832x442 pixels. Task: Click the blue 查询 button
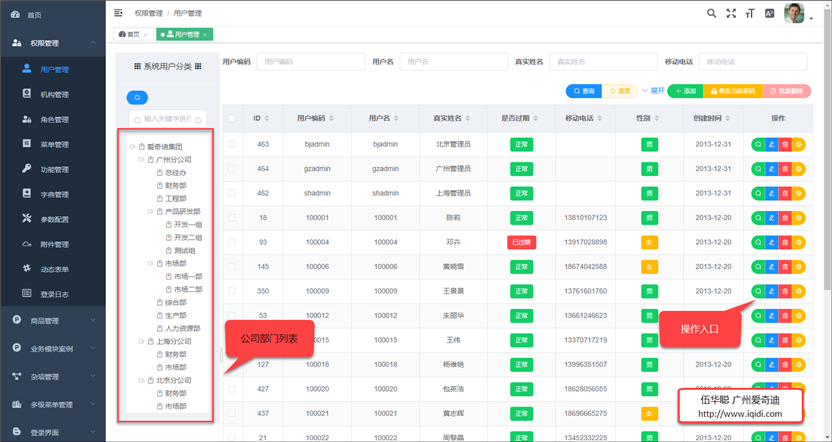[582, 91]
